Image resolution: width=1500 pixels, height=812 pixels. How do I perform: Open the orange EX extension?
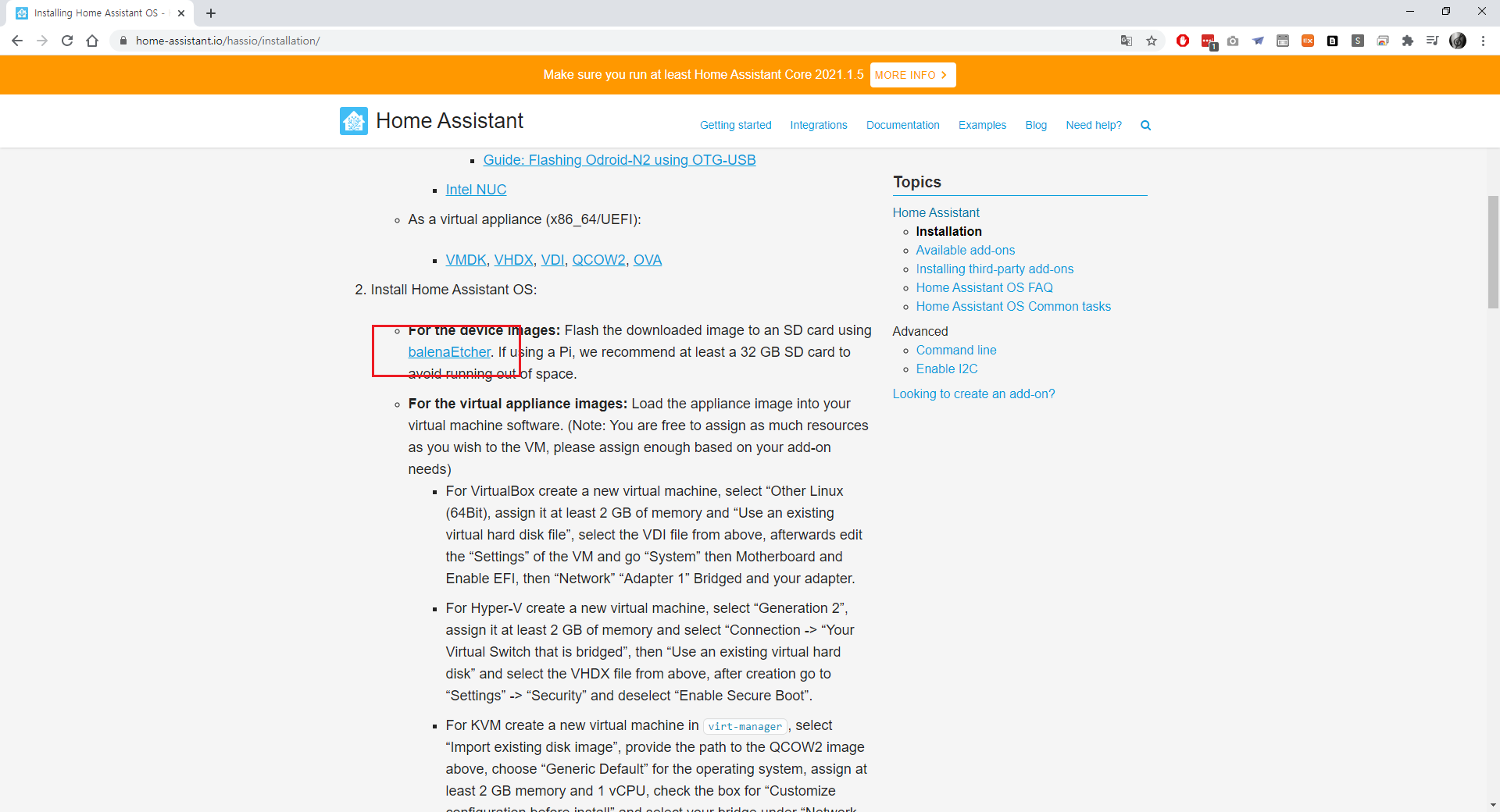[x=1308, y=41]
